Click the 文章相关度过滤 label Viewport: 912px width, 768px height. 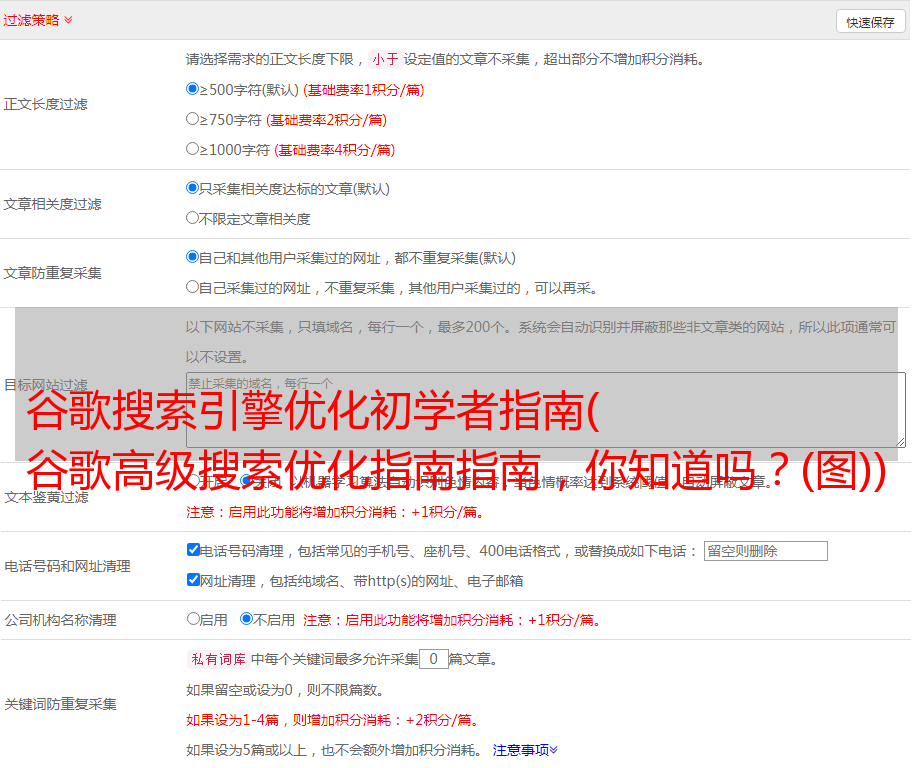tap(52, 204)
